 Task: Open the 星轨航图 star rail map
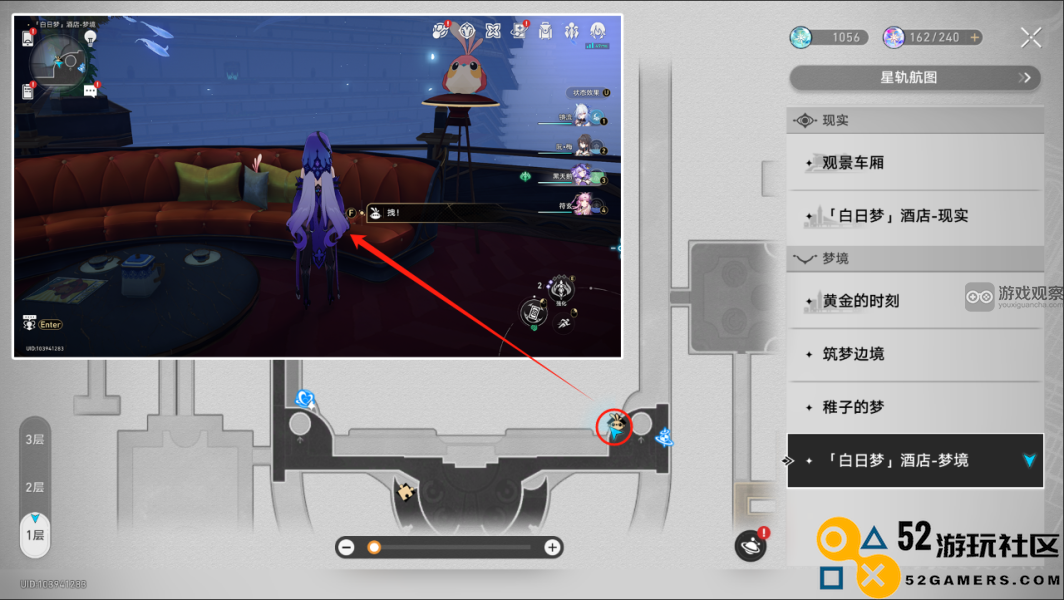(x=915, y=77)
